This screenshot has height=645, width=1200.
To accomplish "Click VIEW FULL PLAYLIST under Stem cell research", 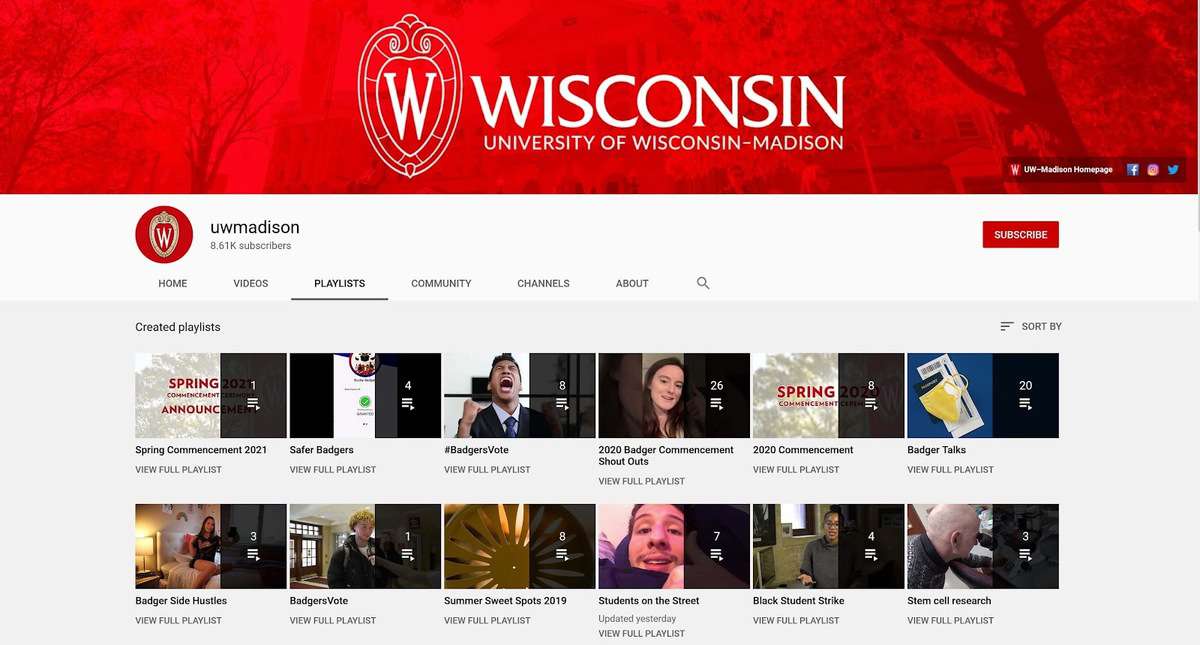I will [x=949, y=620].
